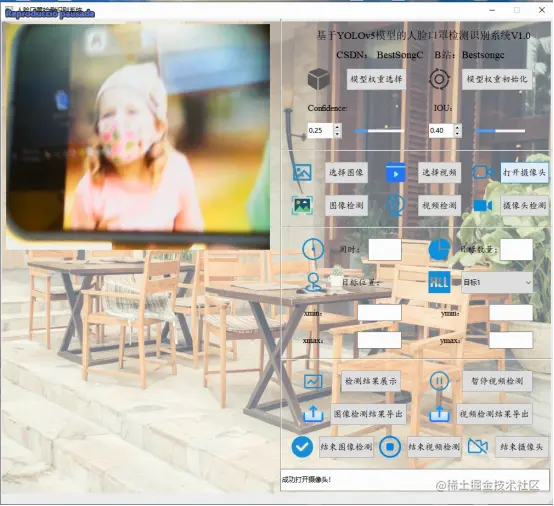Click the select image picture icon
554x506 pixels.
[x=302, y=172]
